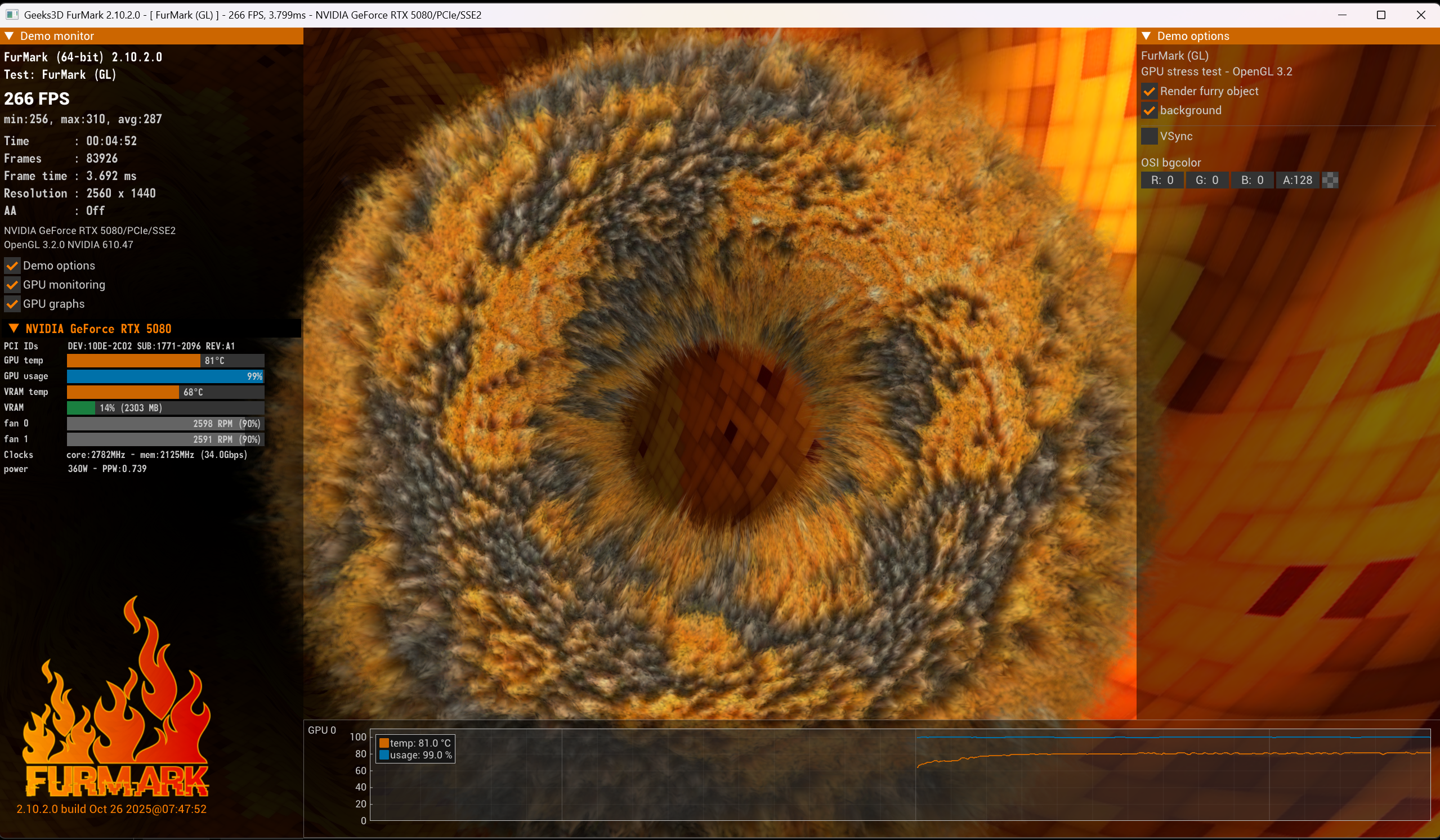Enable the VSync checkbox
Viewport: 1440px width, 840px height.
[x=1149, y=137]
